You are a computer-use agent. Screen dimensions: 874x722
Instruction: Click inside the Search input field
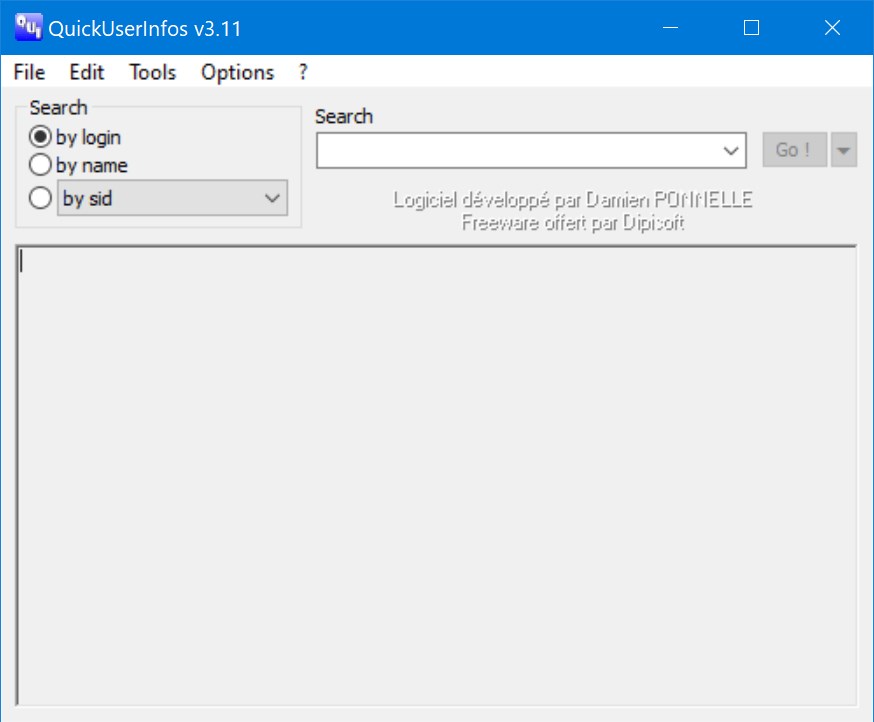[x=520, y=149]
